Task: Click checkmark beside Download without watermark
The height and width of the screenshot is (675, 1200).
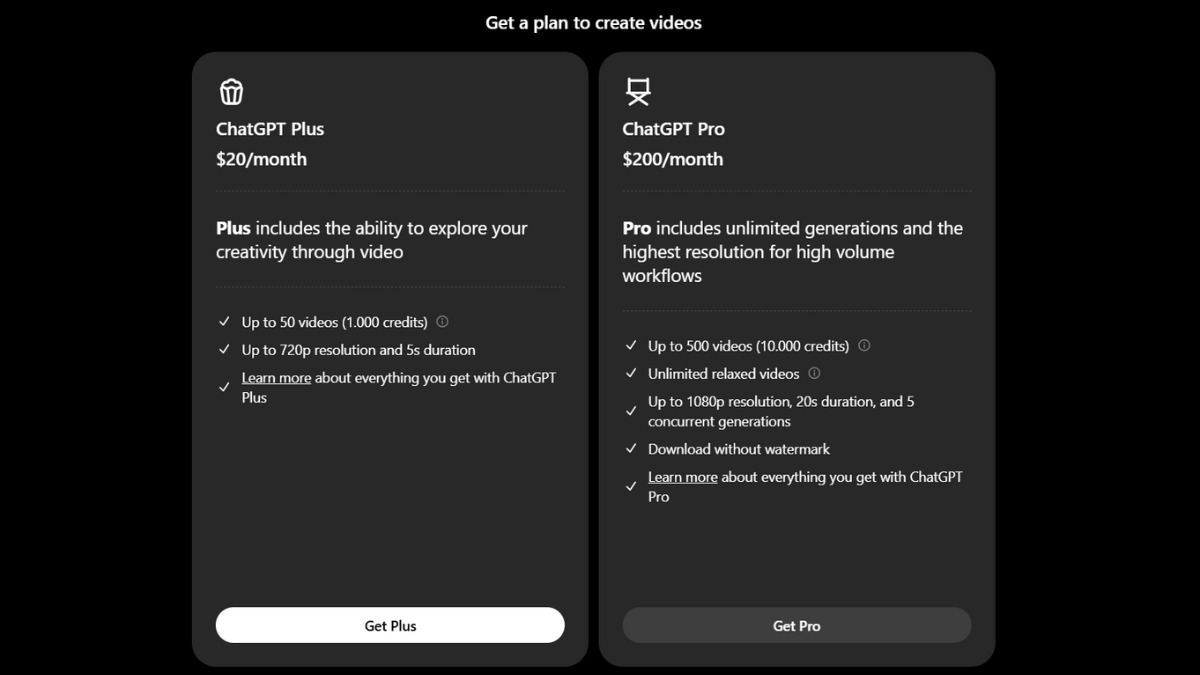Action: pyautogui.click(x=631, y=449)
